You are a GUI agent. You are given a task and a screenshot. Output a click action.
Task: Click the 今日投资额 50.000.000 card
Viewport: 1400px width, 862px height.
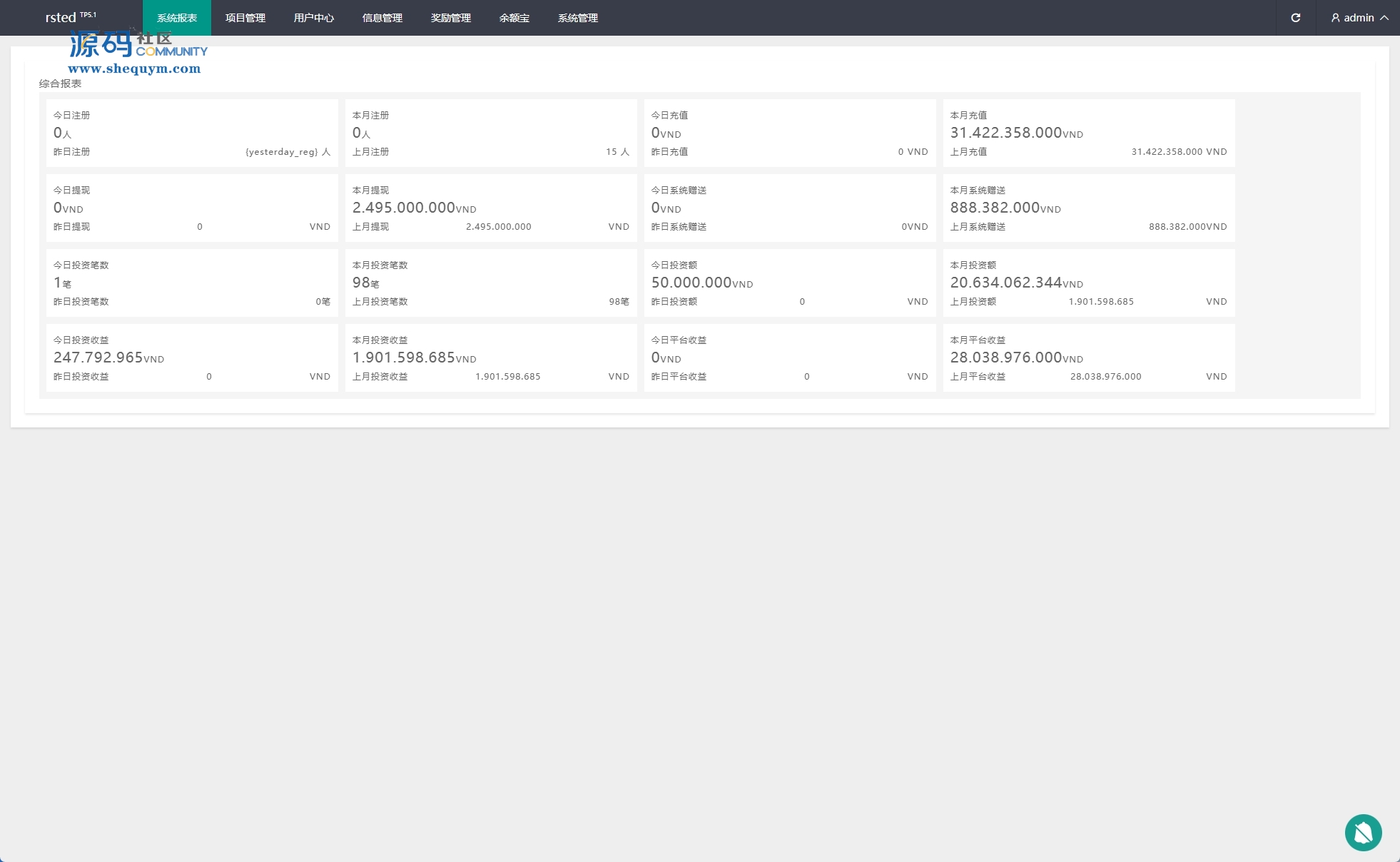(789, 283)
